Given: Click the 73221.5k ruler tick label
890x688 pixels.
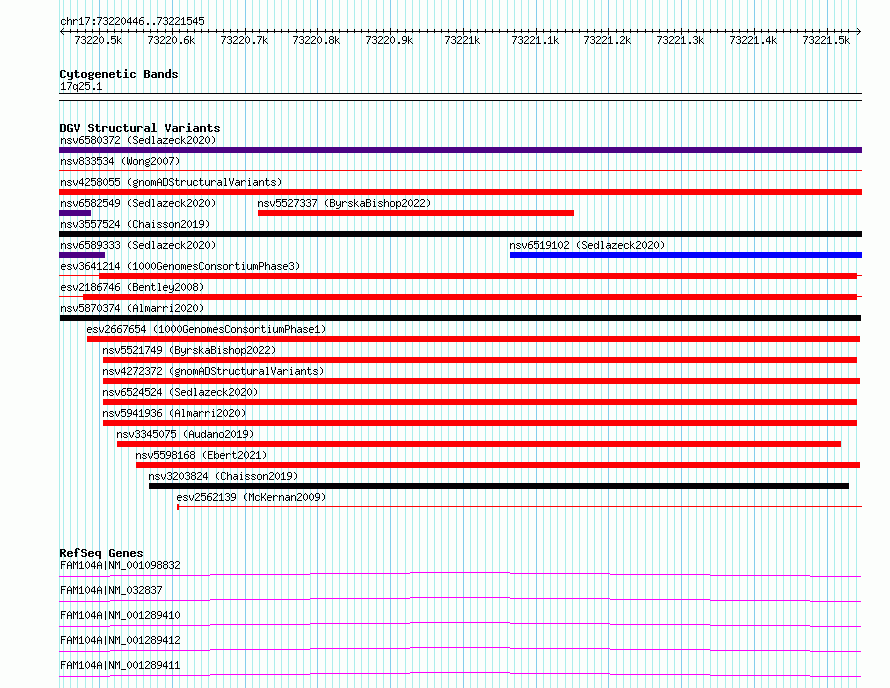Looking at the screenshot, I should [826, 40].
